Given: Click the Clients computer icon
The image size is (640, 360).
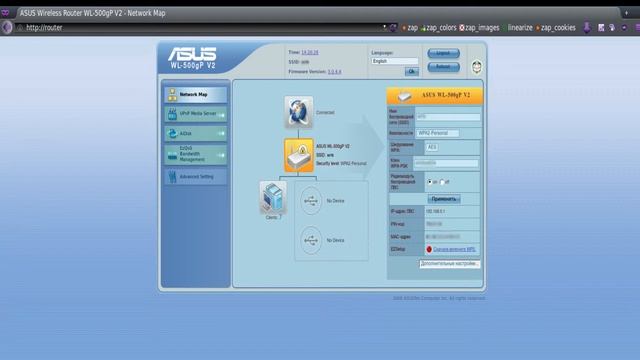Looking at the screenshot, I should (x=273, y=198).
